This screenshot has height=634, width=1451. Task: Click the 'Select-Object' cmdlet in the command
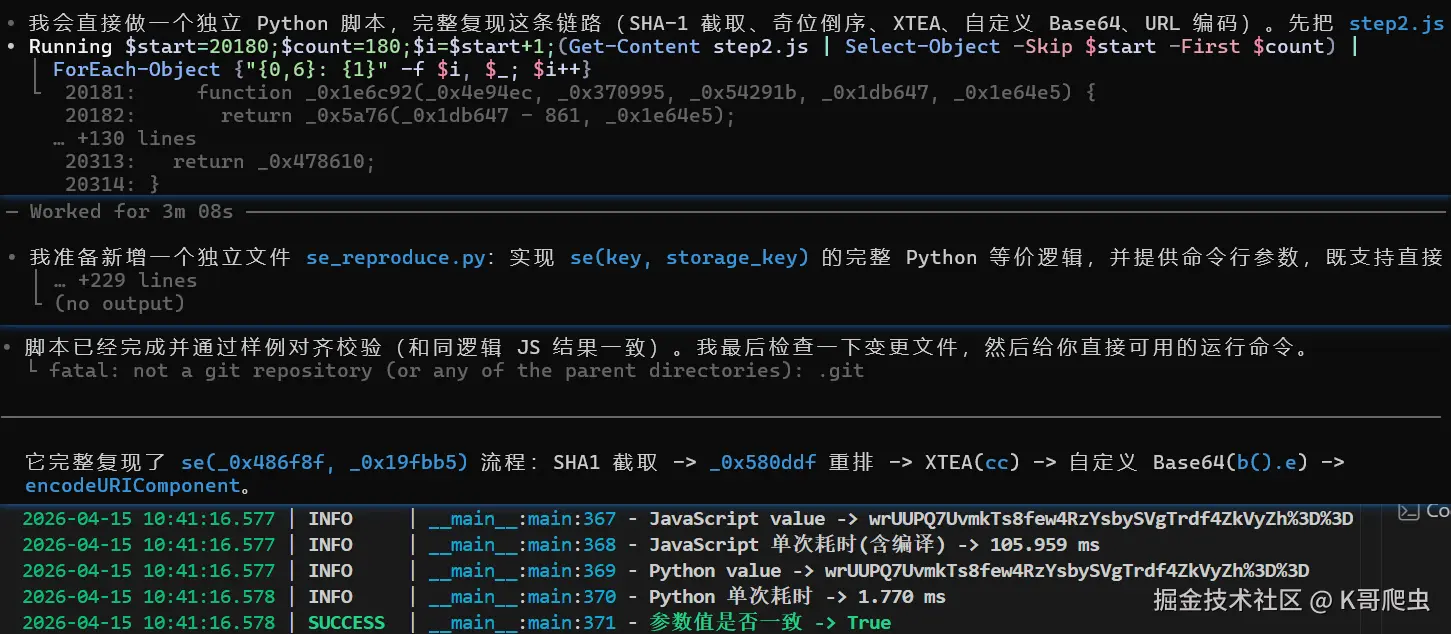point(923,46)
